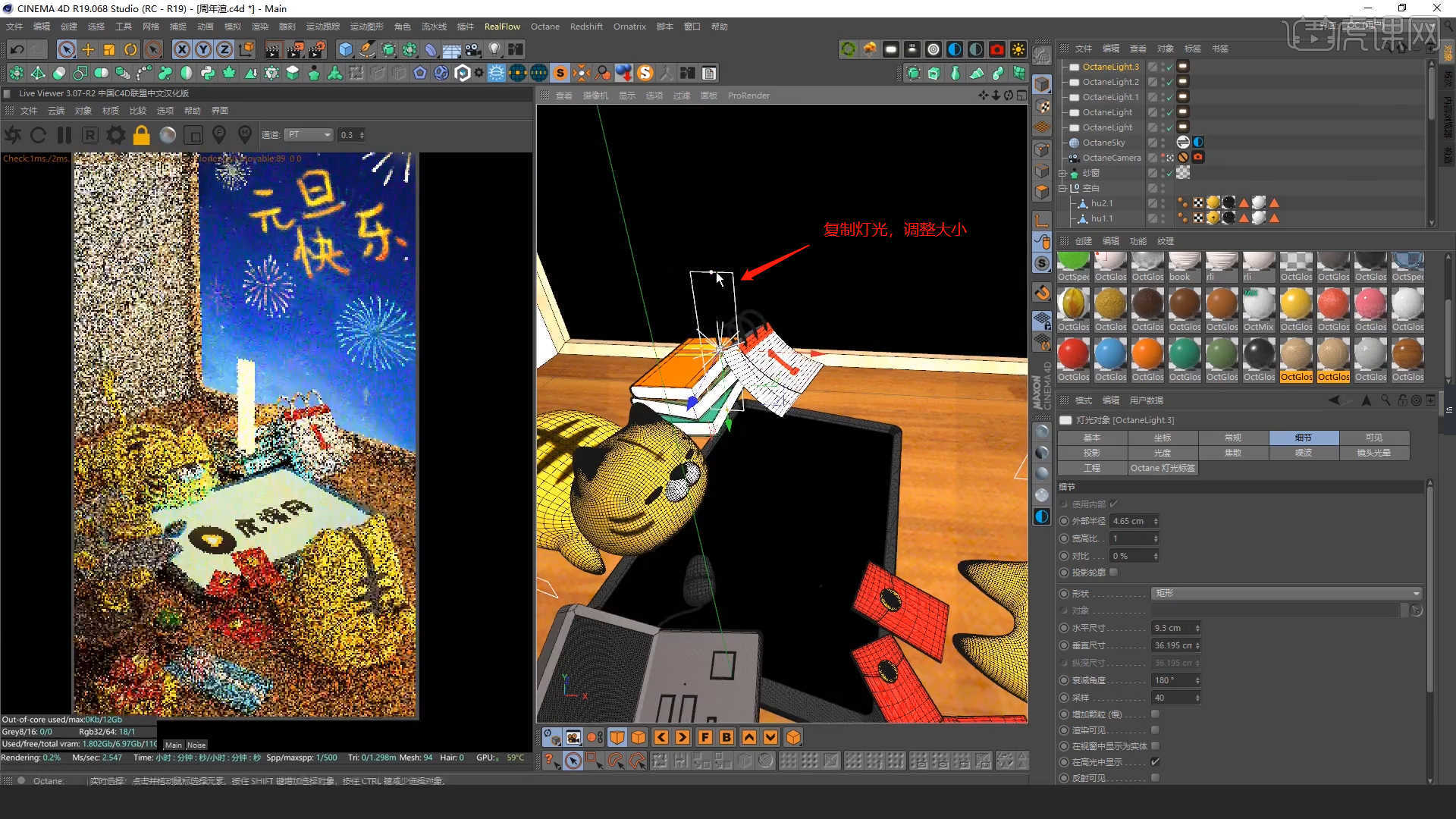Click the light bulb icon
Image resolution: width=1456 pixels, height=819 pixels.
494,50
